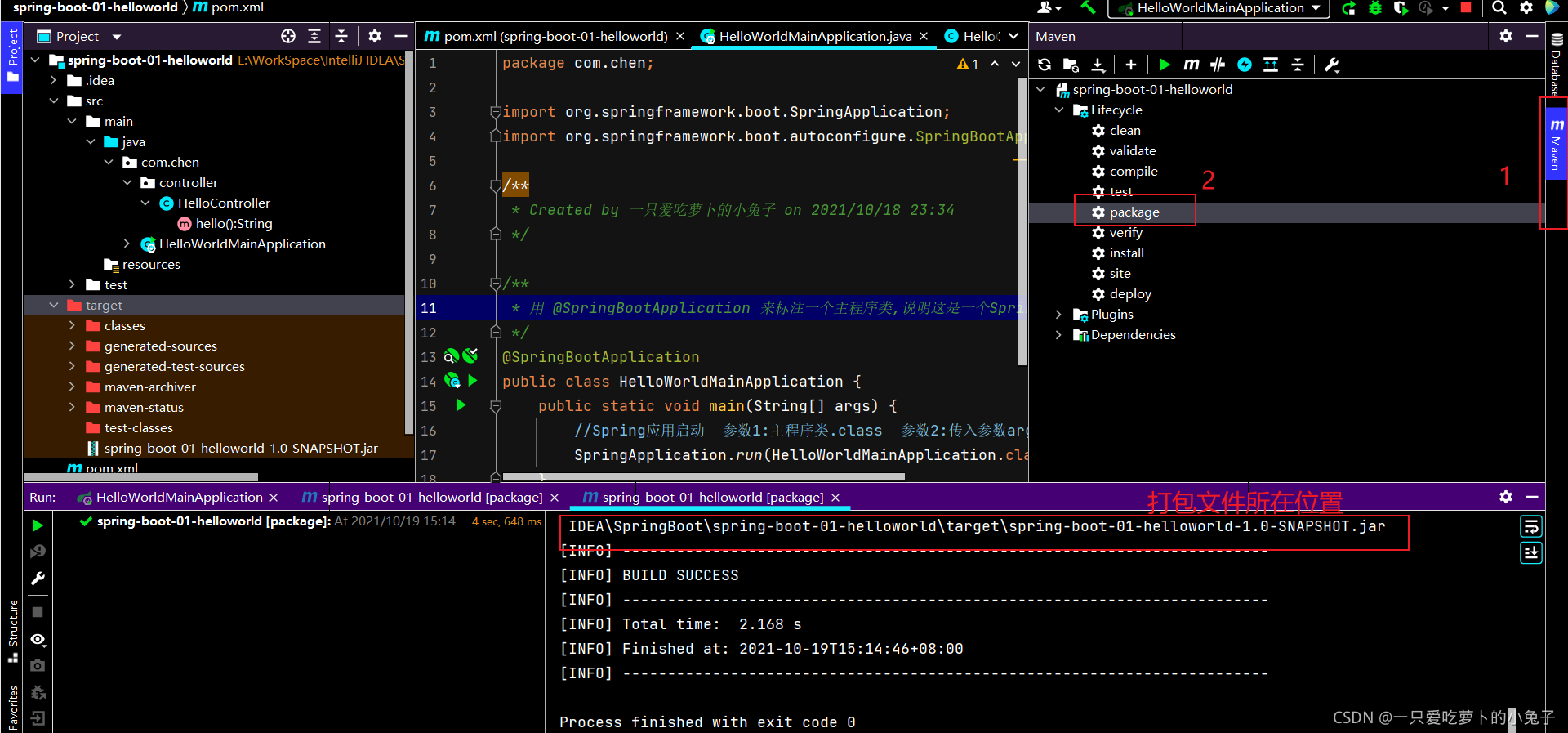Add a Maven project with plus icon
The width and height of the screenshot is (1568, 733).
point(1131,65)
